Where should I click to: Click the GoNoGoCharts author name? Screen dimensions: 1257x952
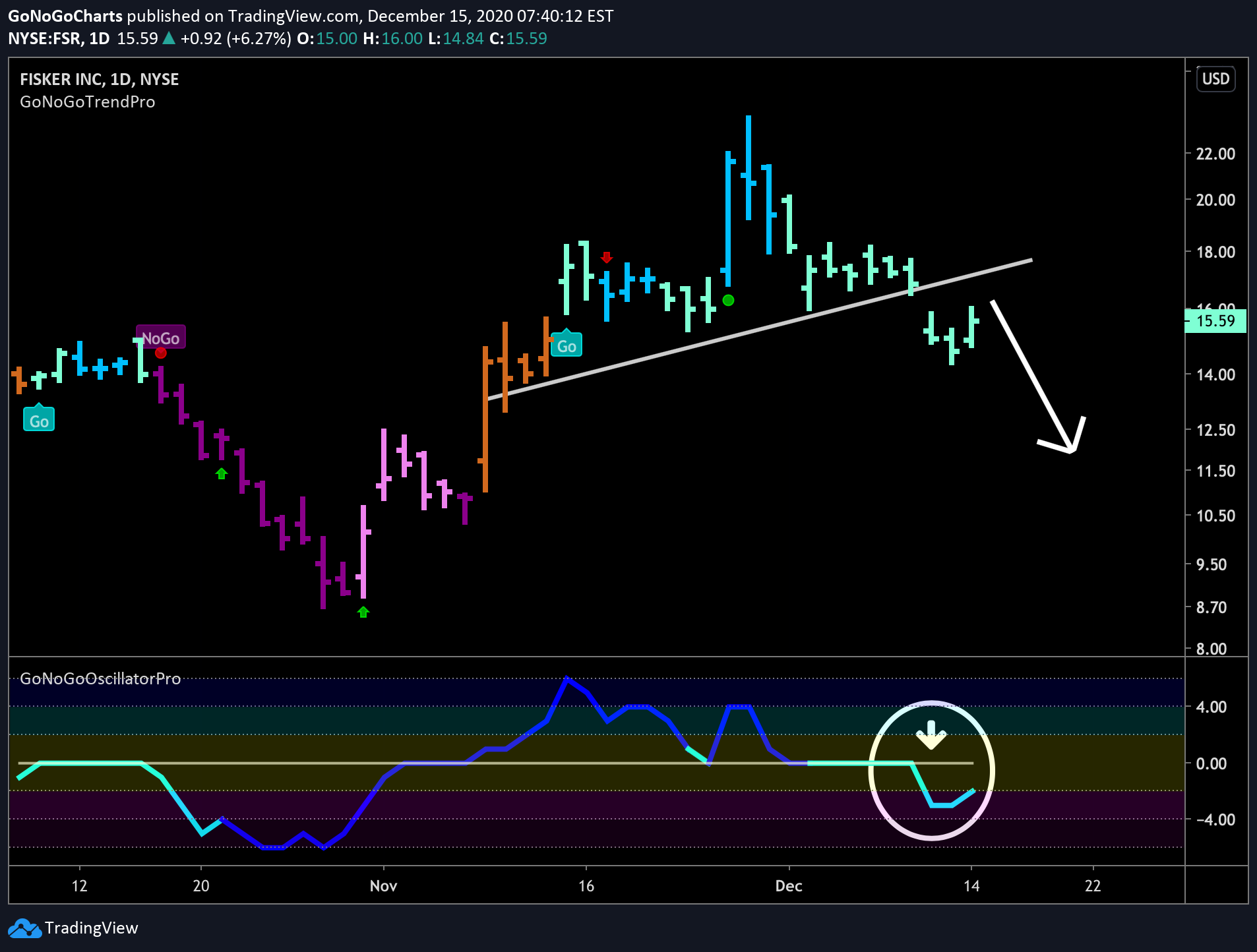pos(65,16)
